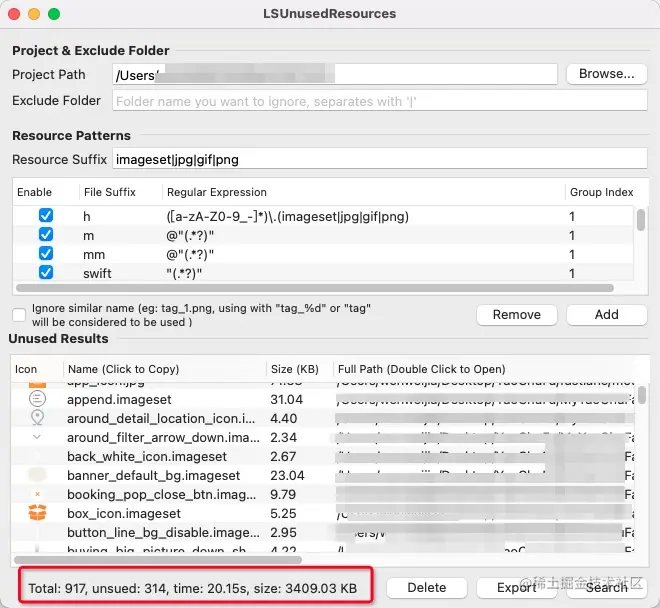Click the Browse... button

click(x=607, y=74)
